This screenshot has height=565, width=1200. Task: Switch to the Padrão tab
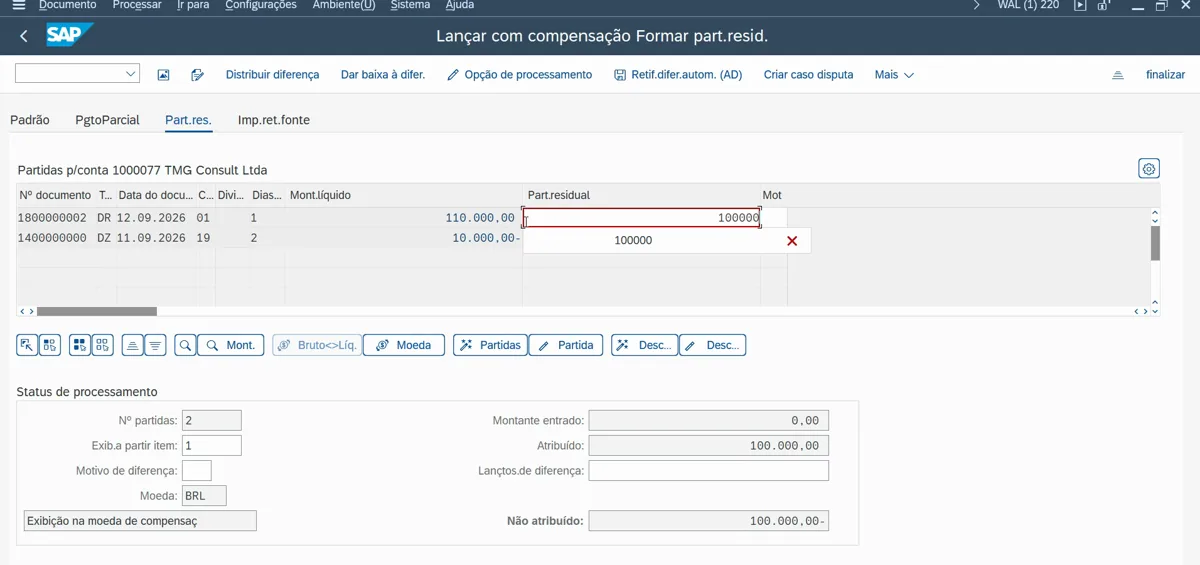29,120
